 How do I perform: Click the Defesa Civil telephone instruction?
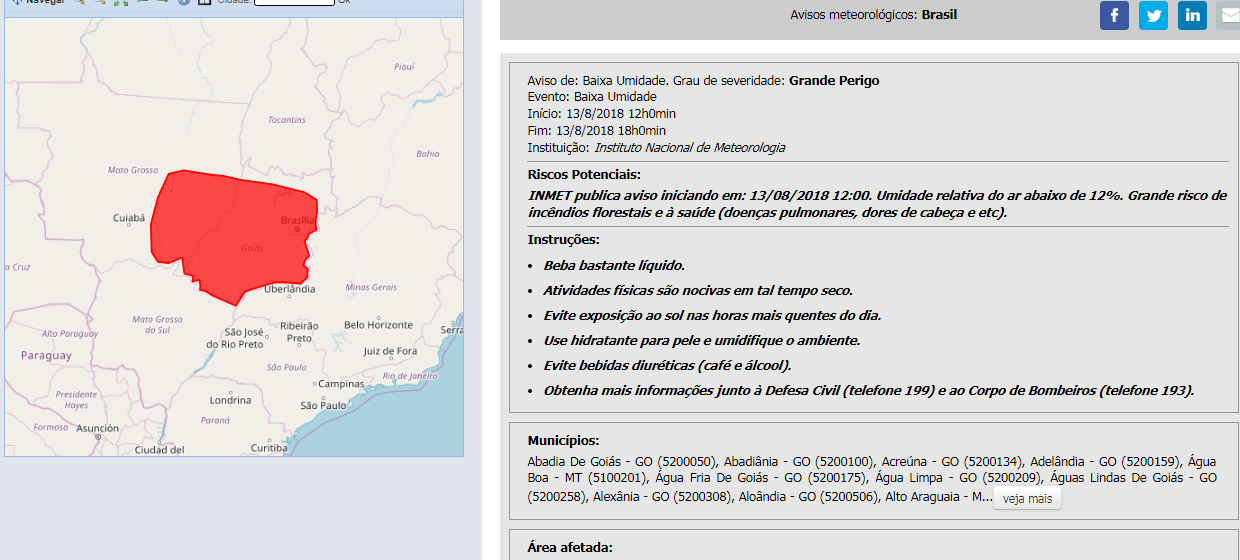(x=868, y=391)
